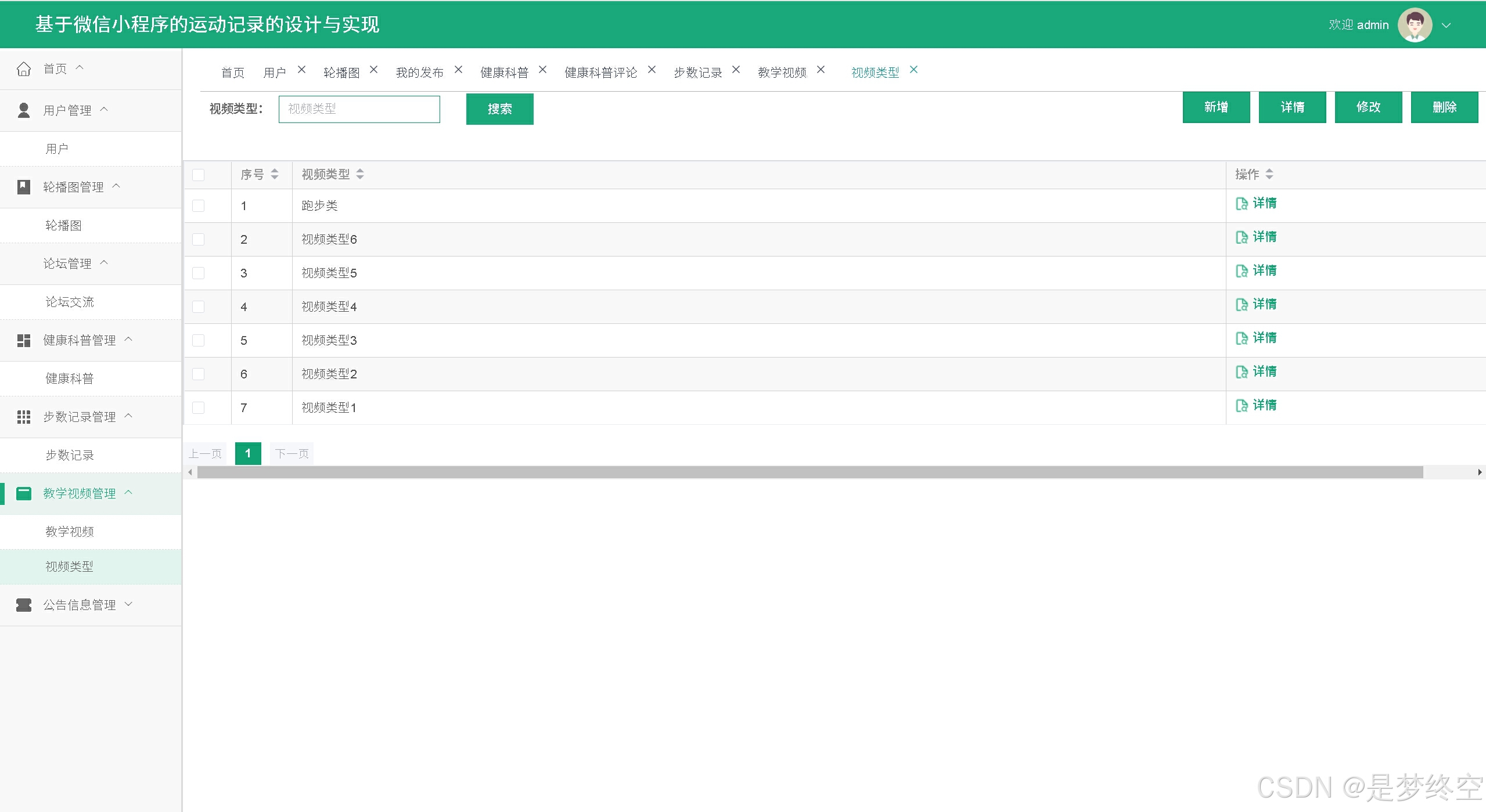1486x812 pixels.
Task: Switch to the 步数记录 tab
Action: [x=697, y=73]
